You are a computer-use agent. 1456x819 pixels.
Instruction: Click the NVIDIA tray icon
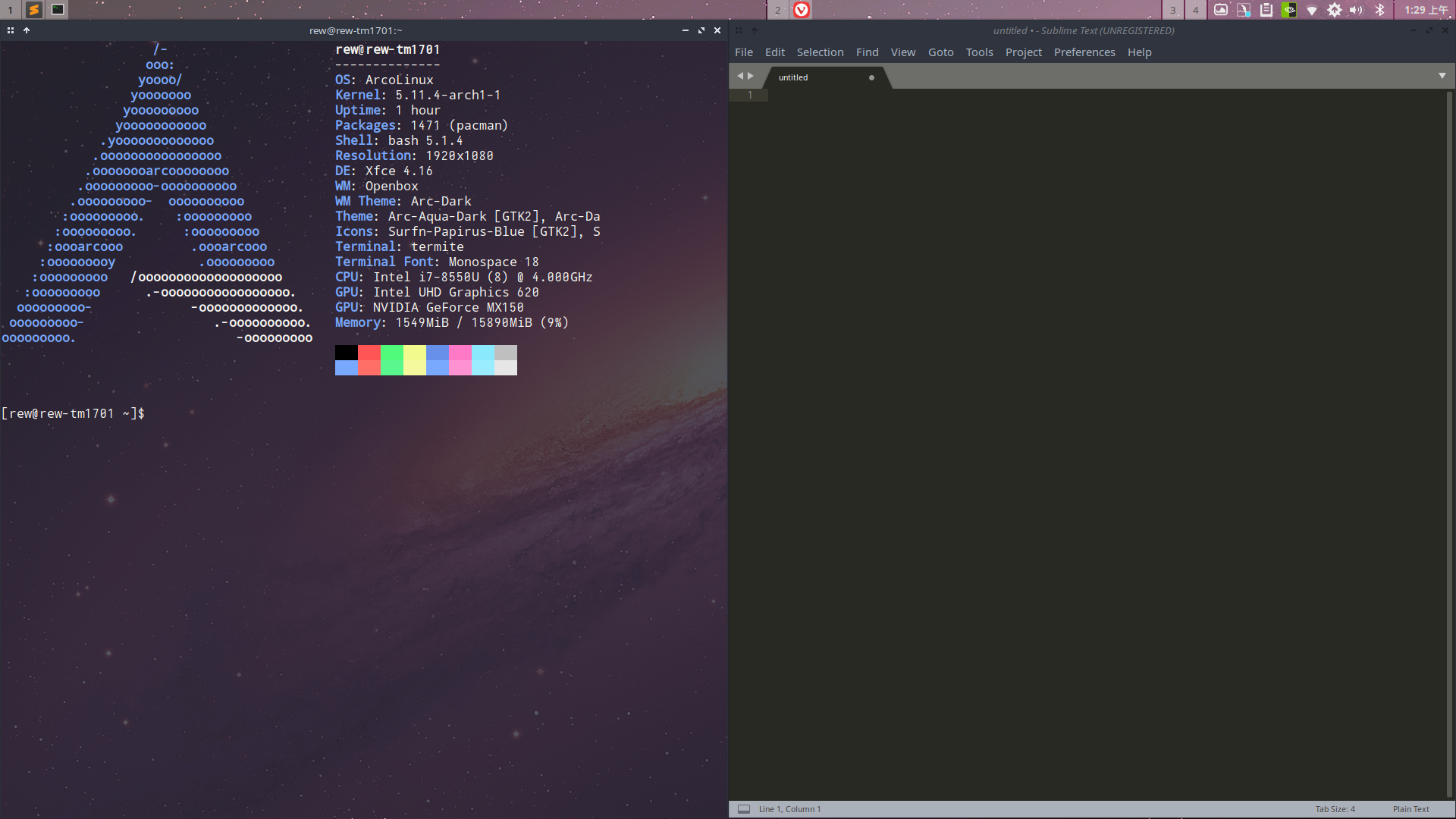(1289, 10)
